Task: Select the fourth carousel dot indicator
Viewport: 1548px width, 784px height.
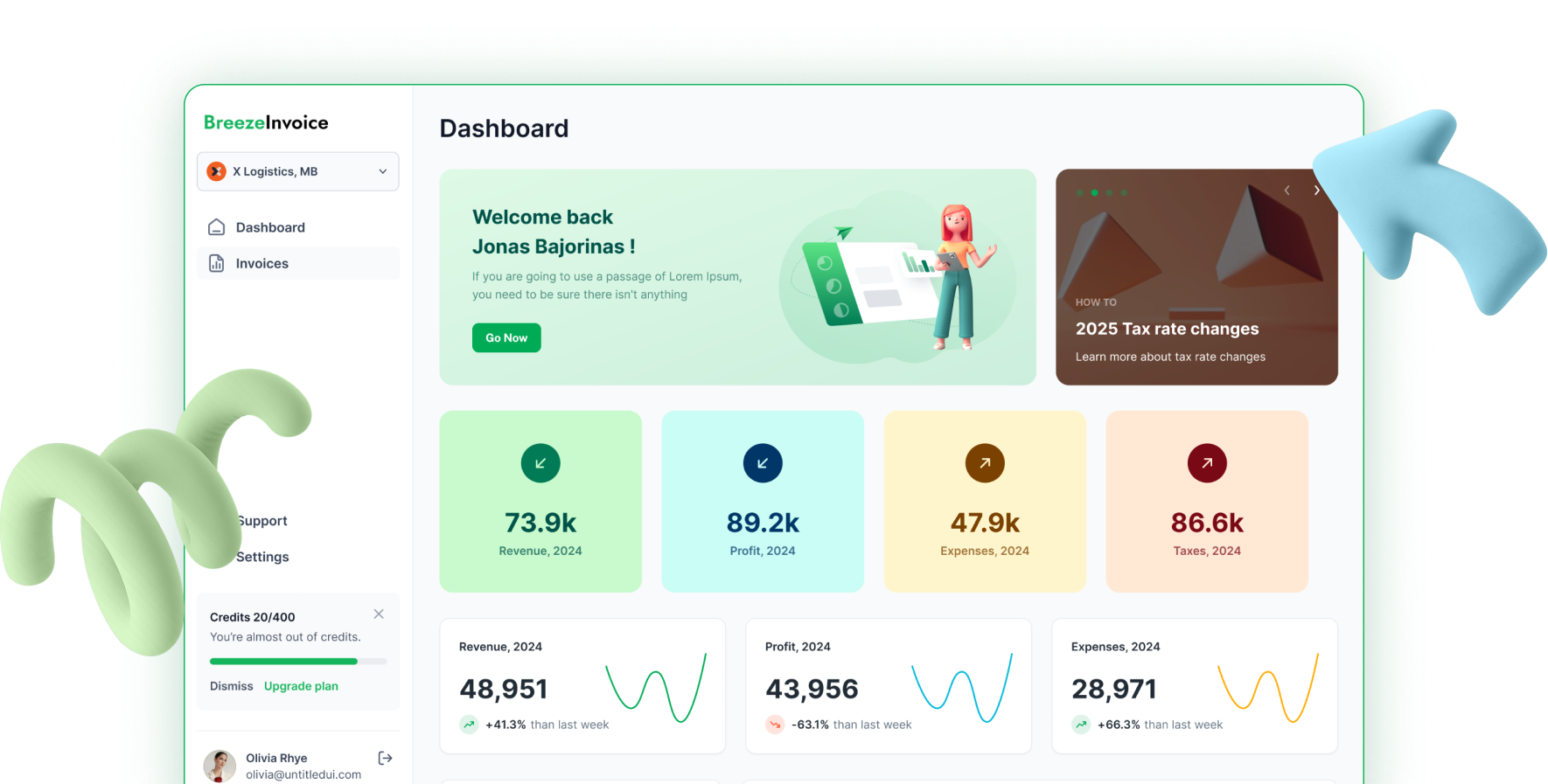Action: tap(1124, 192)
